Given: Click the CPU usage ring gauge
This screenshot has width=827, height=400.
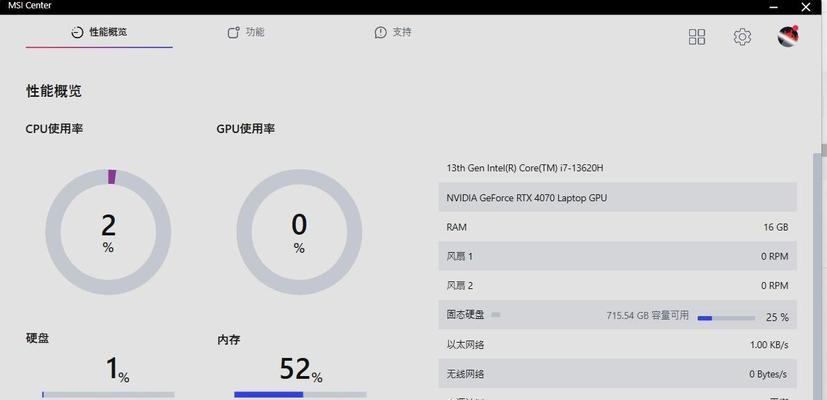Looking at the screenshot, I should 108,232.
